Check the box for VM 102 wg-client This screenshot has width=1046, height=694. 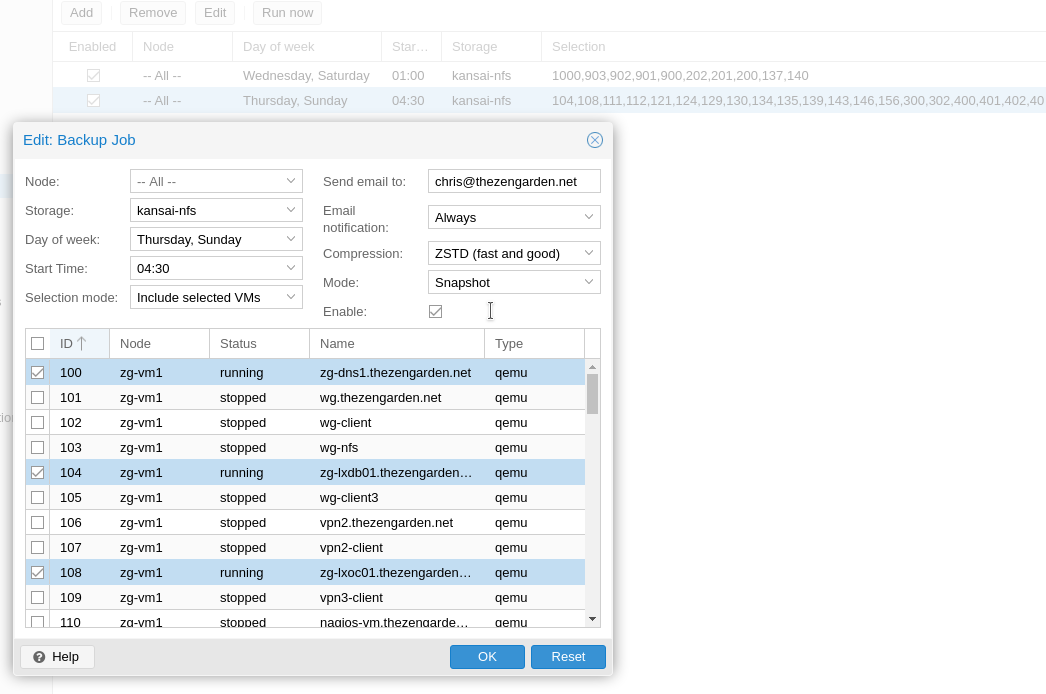click(37, 423)
